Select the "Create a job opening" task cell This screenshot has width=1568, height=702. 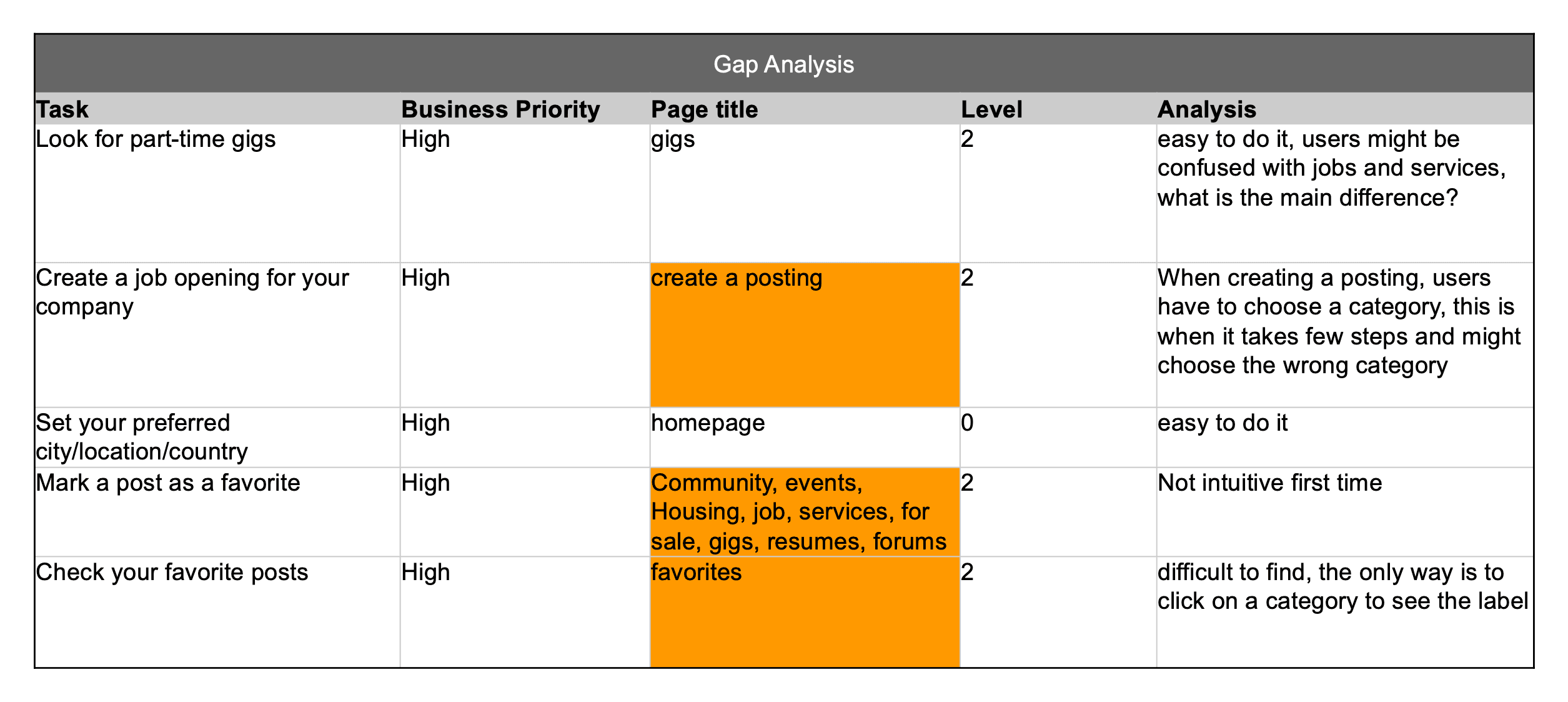click(192, 292)
